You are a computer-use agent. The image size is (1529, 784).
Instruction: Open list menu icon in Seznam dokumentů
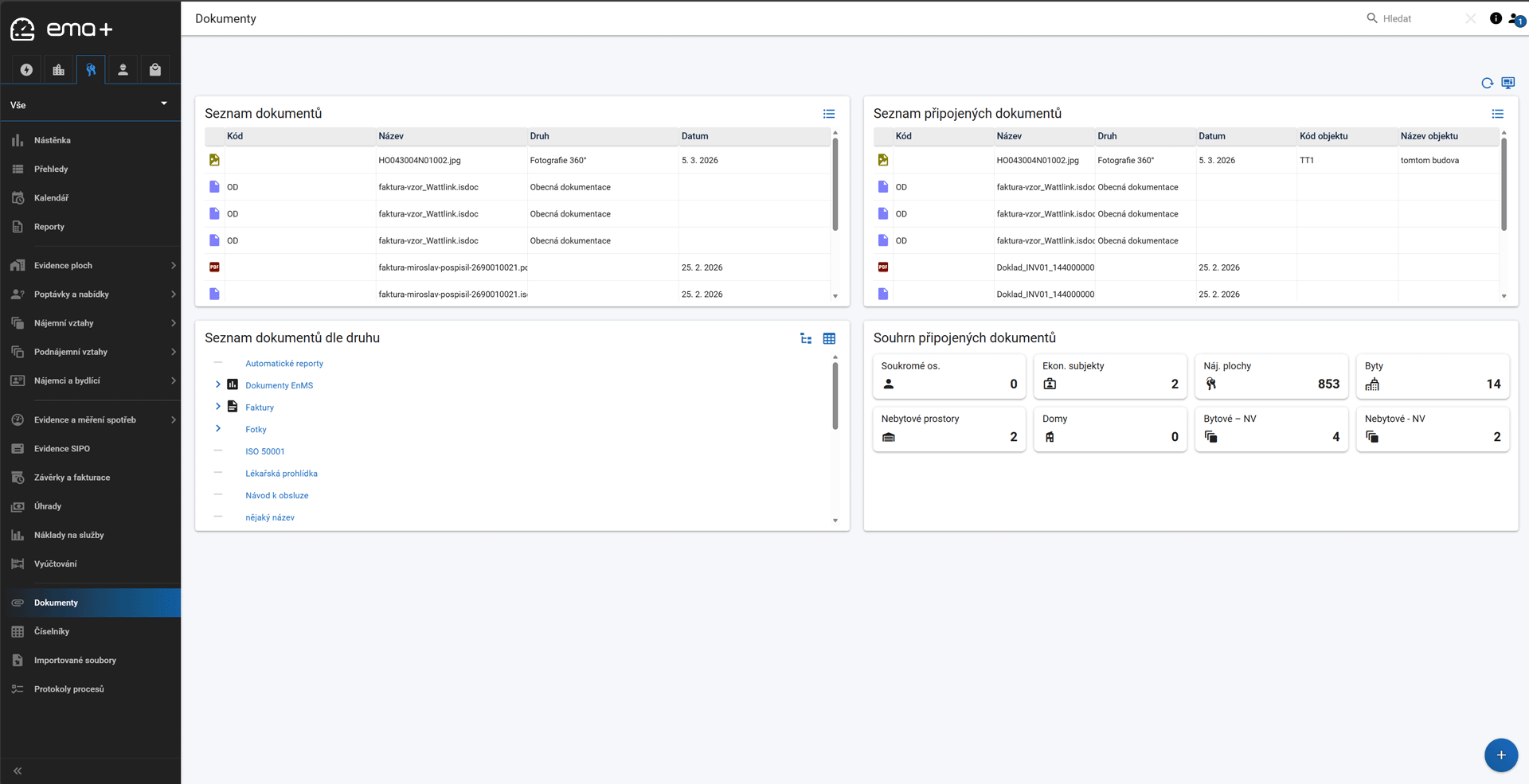pos(829,114)
